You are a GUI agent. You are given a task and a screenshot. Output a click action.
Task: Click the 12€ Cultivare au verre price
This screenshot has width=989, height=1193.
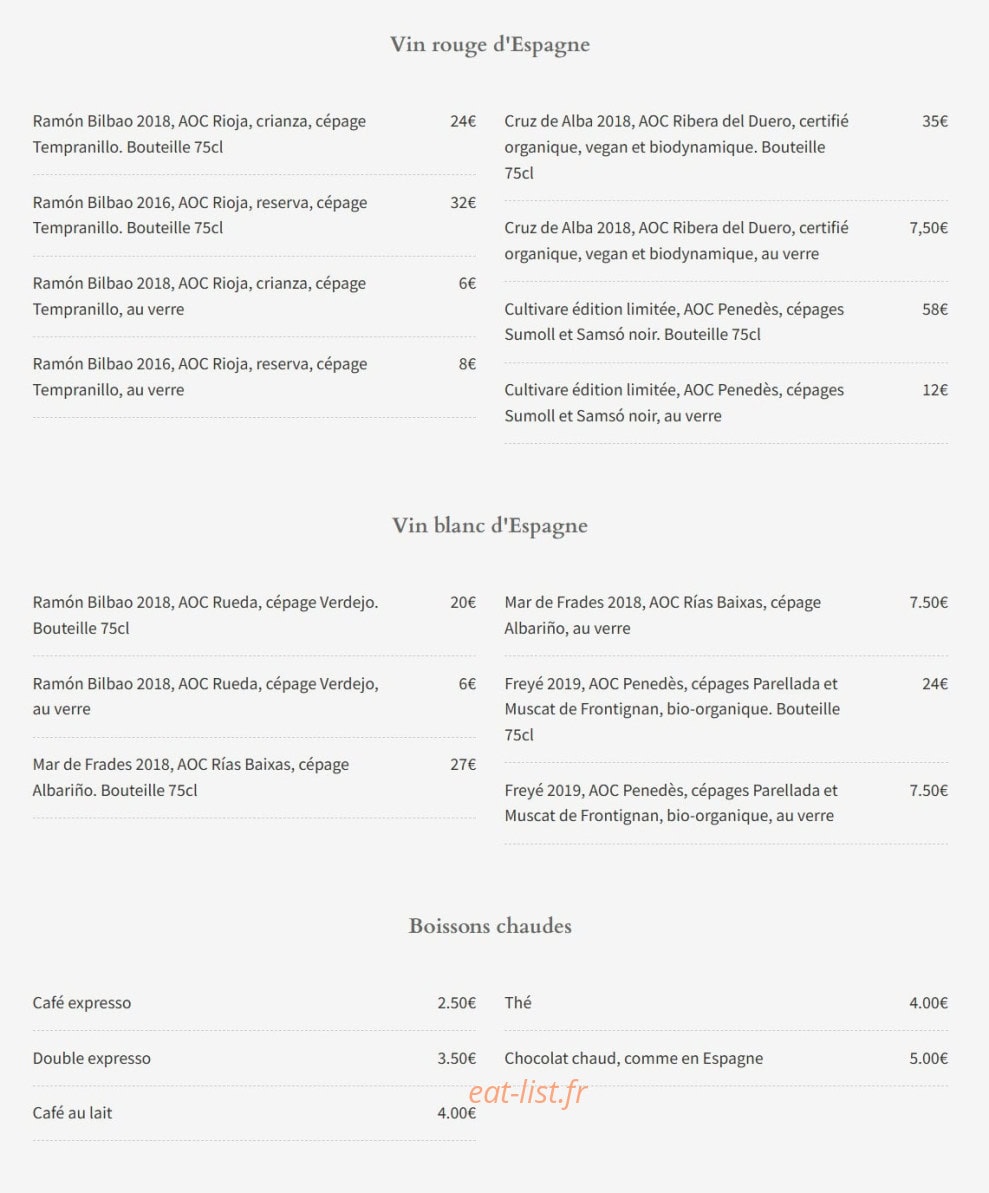[x=935, y=390]
